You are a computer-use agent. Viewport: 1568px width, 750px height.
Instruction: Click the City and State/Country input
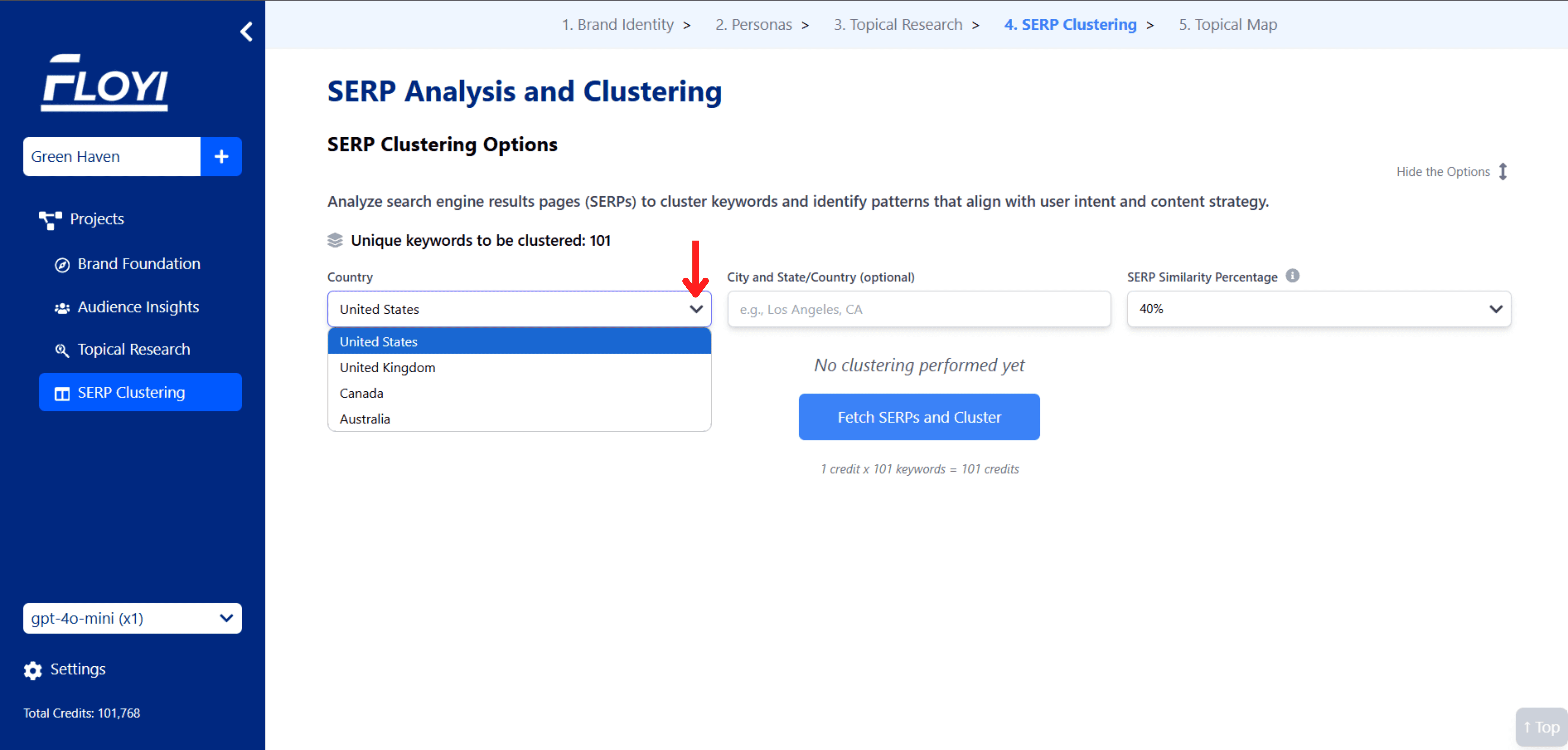pos(919,309)
